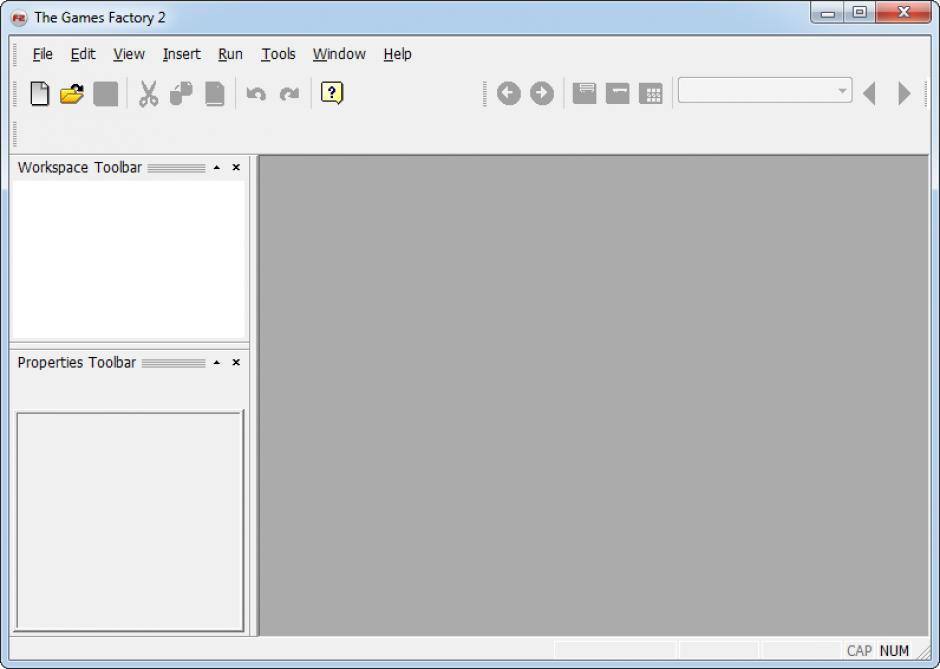Image resolution: width=940 pixels, height=669 pixels.
Task: Maximize the Games Factory 2 window
Action: point(860,13)
